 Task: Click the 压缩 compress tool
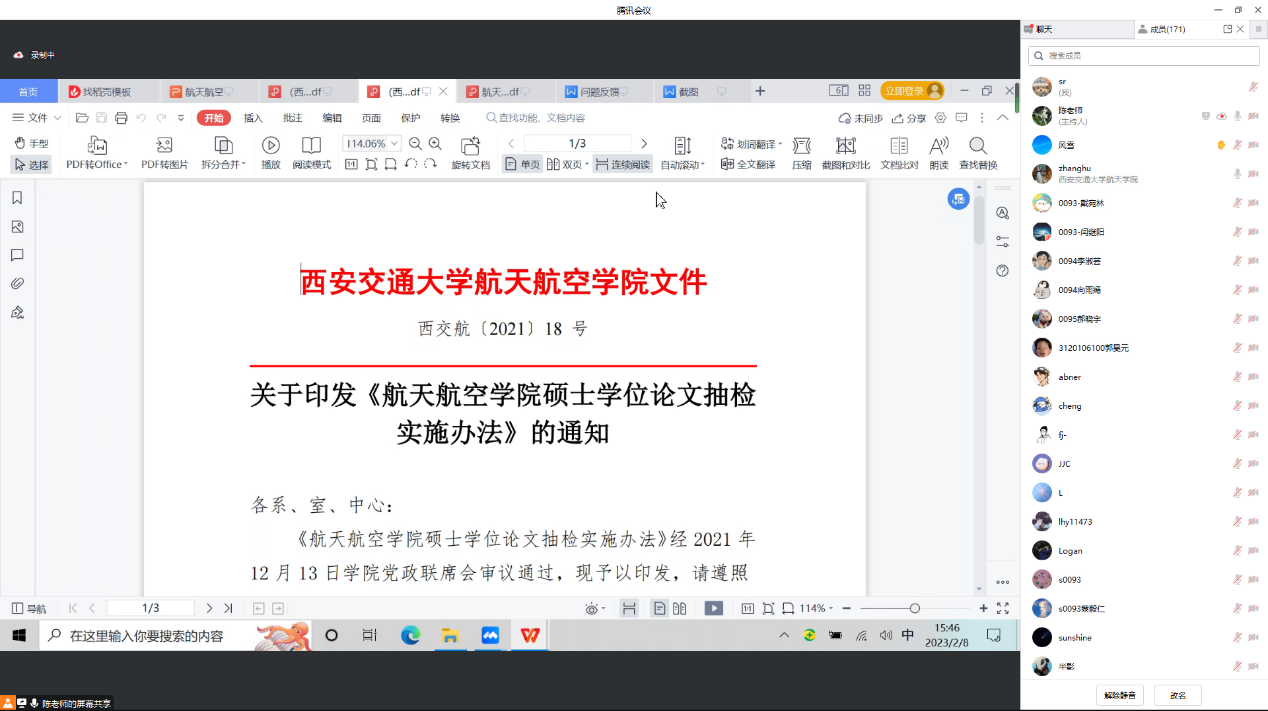pyautogui.click(x=801, y=152)
